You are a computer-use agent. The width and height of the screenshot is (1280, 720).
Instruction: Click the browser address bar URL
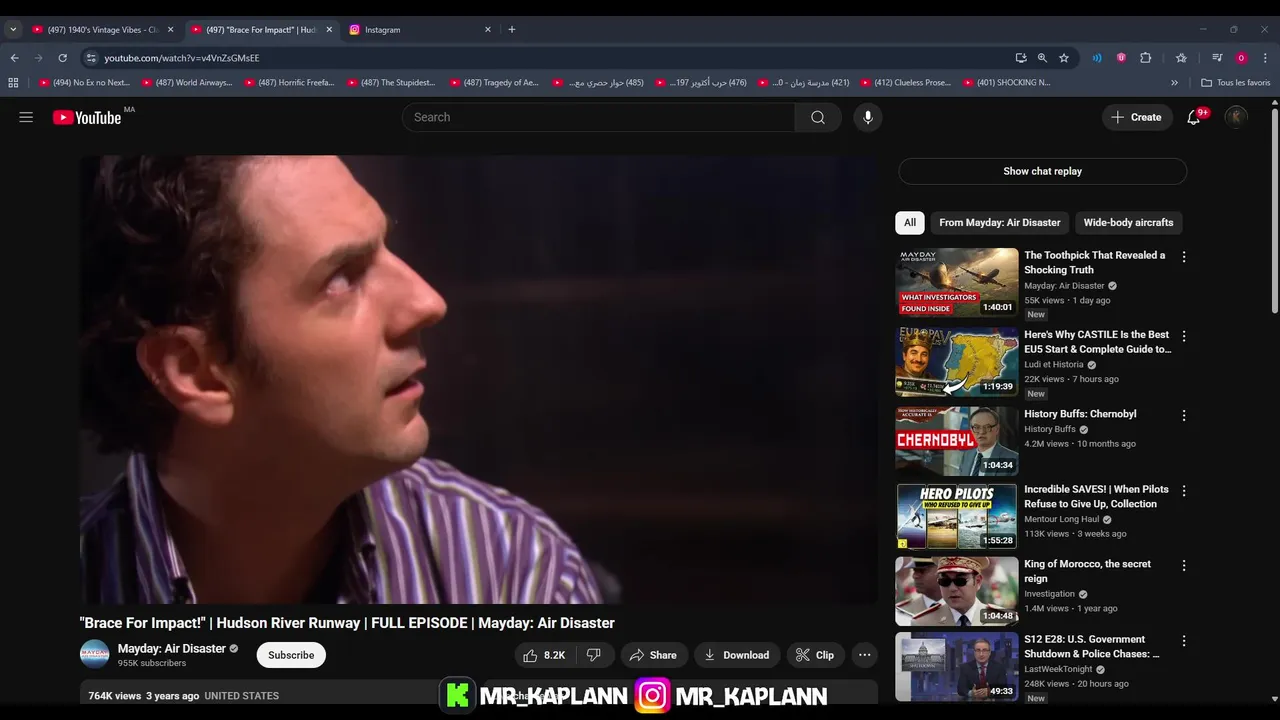pos(182,58)
